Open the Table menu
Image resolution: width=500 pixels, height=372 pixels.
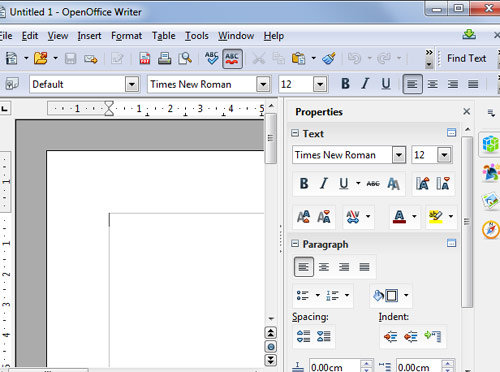click(163, 36)
